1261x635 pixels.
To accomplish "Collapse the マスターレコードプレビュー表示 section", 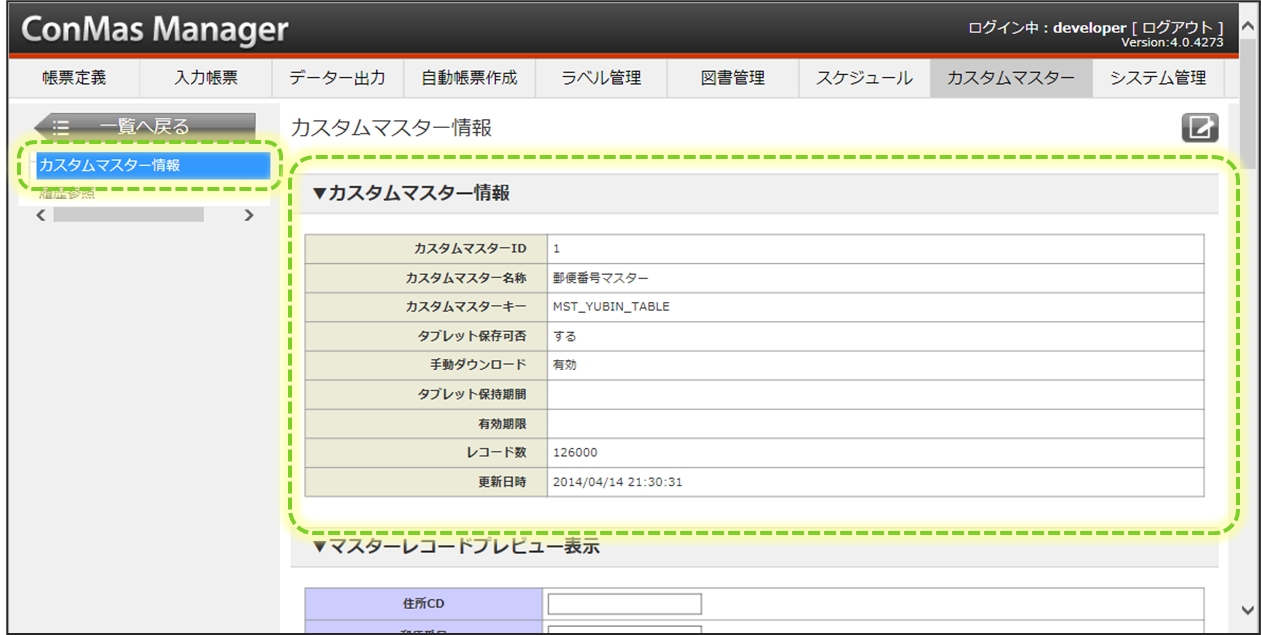I will pos(320,546).
